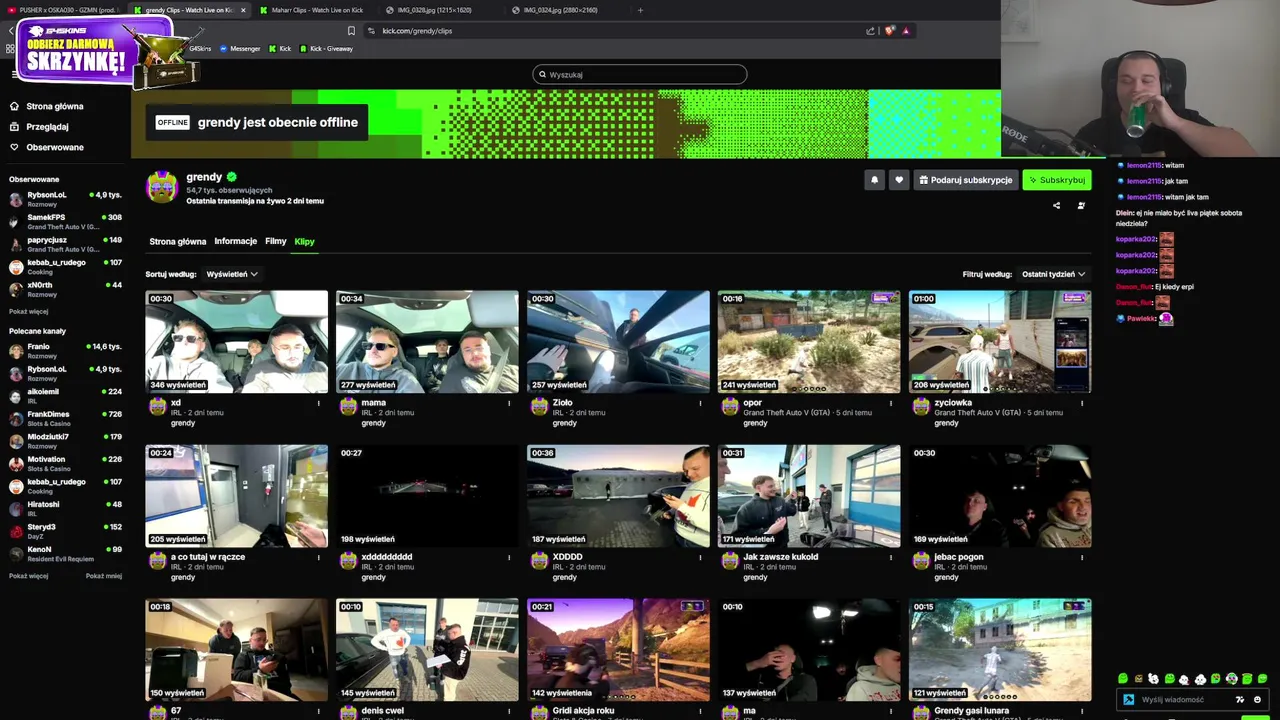Open Obserwowane in the left sidebar
The width and height of the screenshot is (1280, 720).
coord(54,147)
